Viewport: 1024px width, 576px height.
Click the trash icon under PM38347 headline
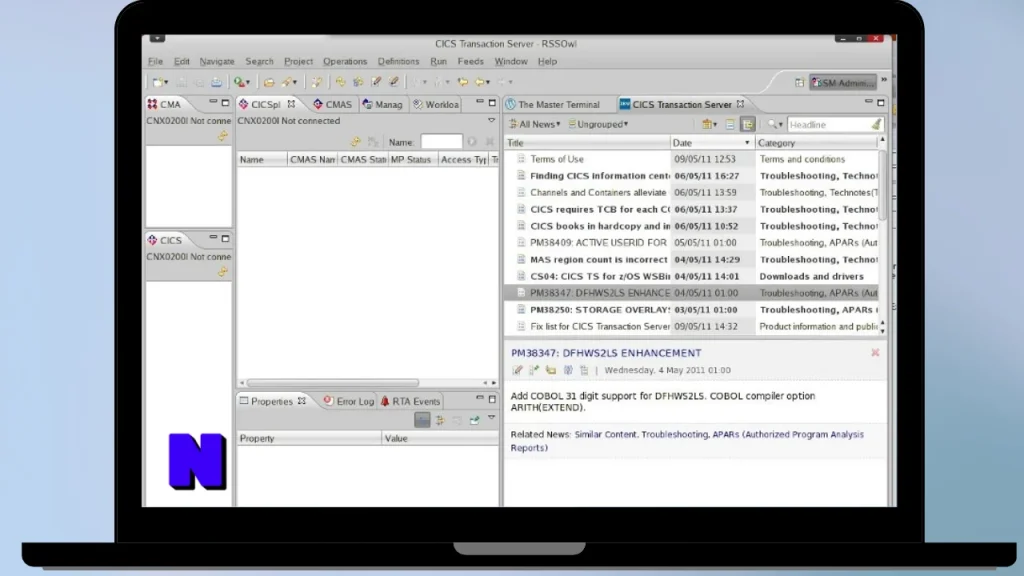584,370
